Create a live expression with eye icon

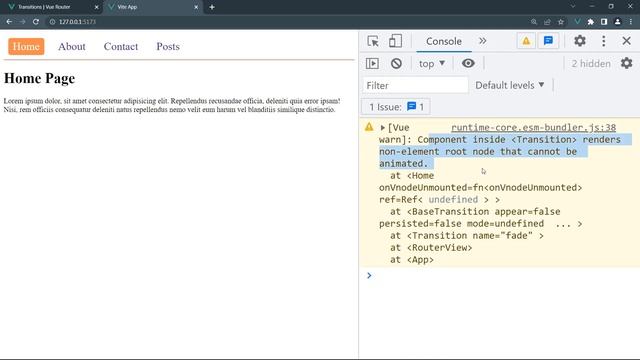(468, 63)
